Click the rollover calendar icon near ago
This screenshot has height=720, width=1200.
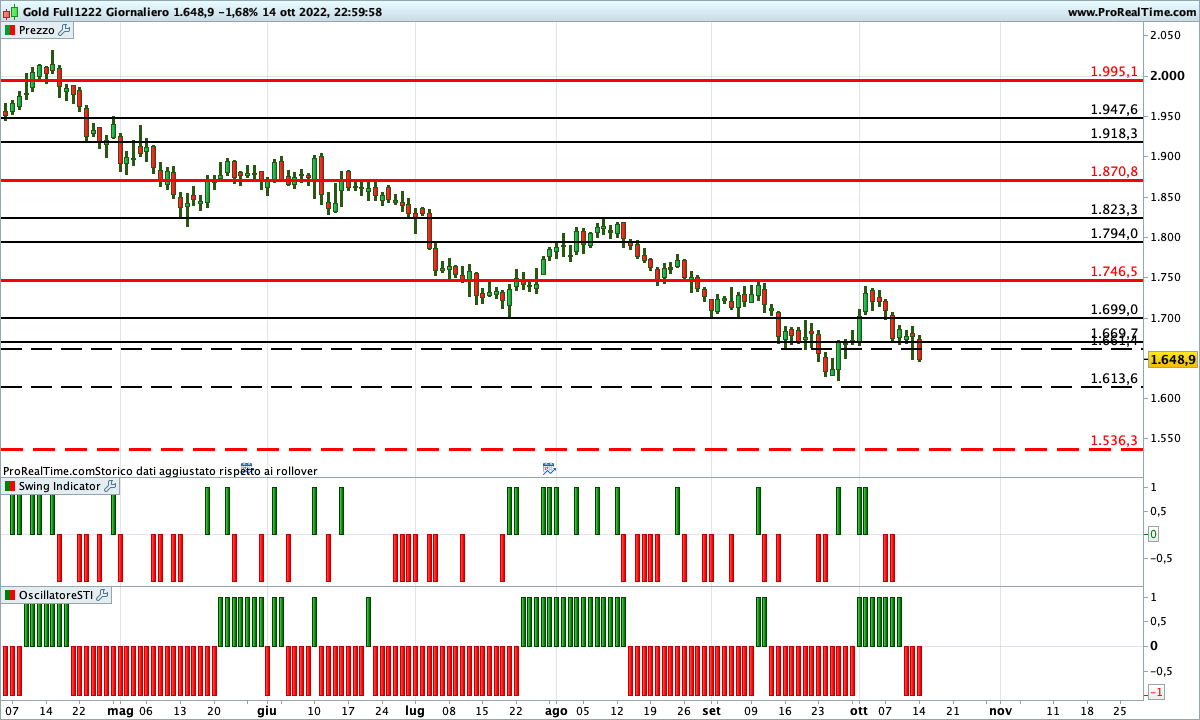548,468
